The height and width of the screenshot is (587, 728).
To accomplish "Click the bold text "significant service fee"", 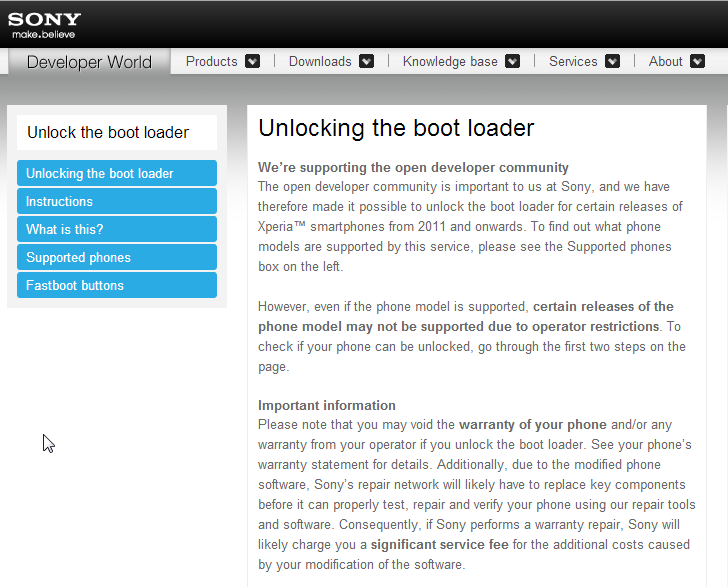I will coord(440,544).
